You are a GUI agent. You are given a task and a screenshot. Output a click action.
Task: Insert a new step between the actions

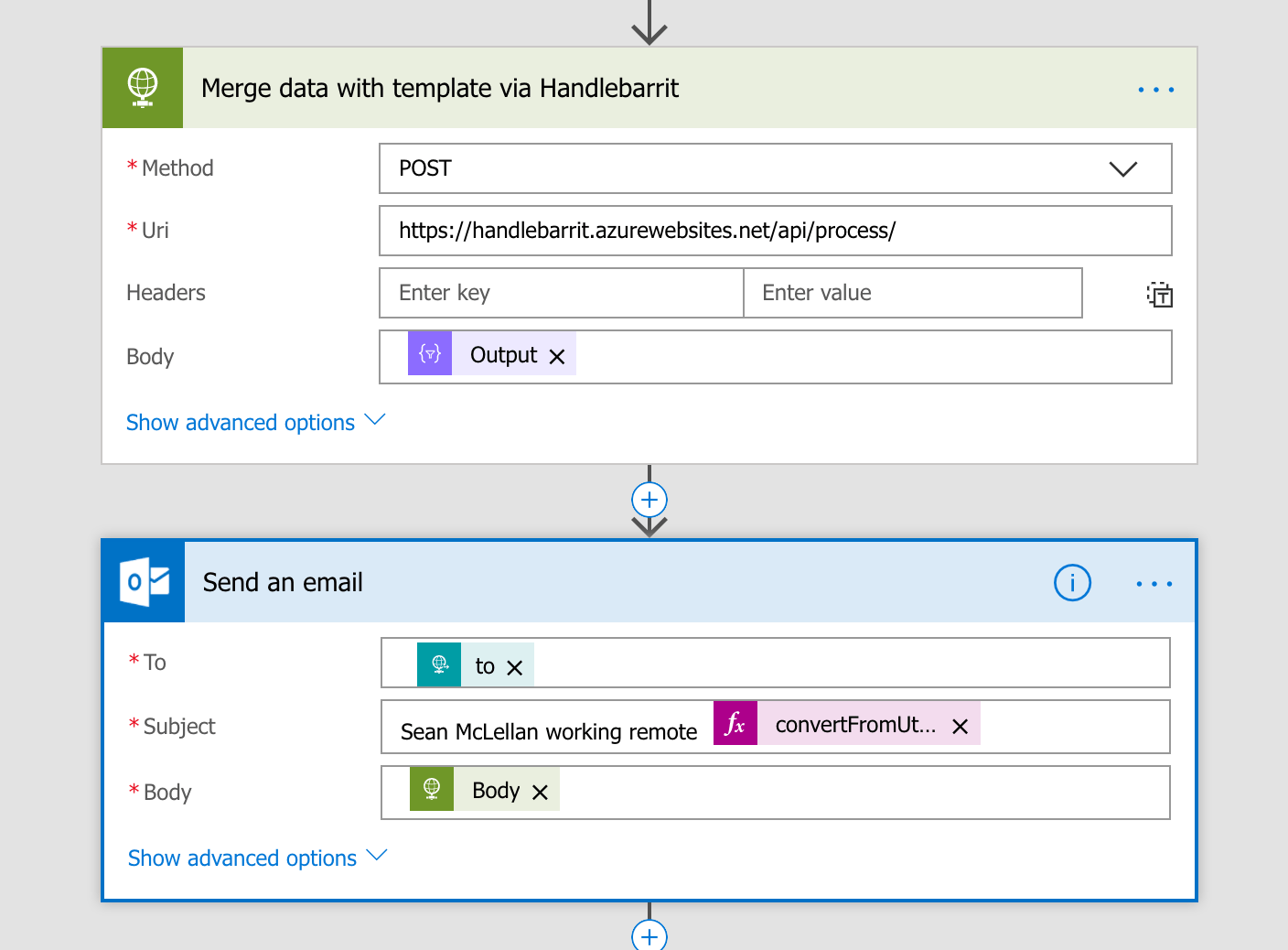[649, 500]
